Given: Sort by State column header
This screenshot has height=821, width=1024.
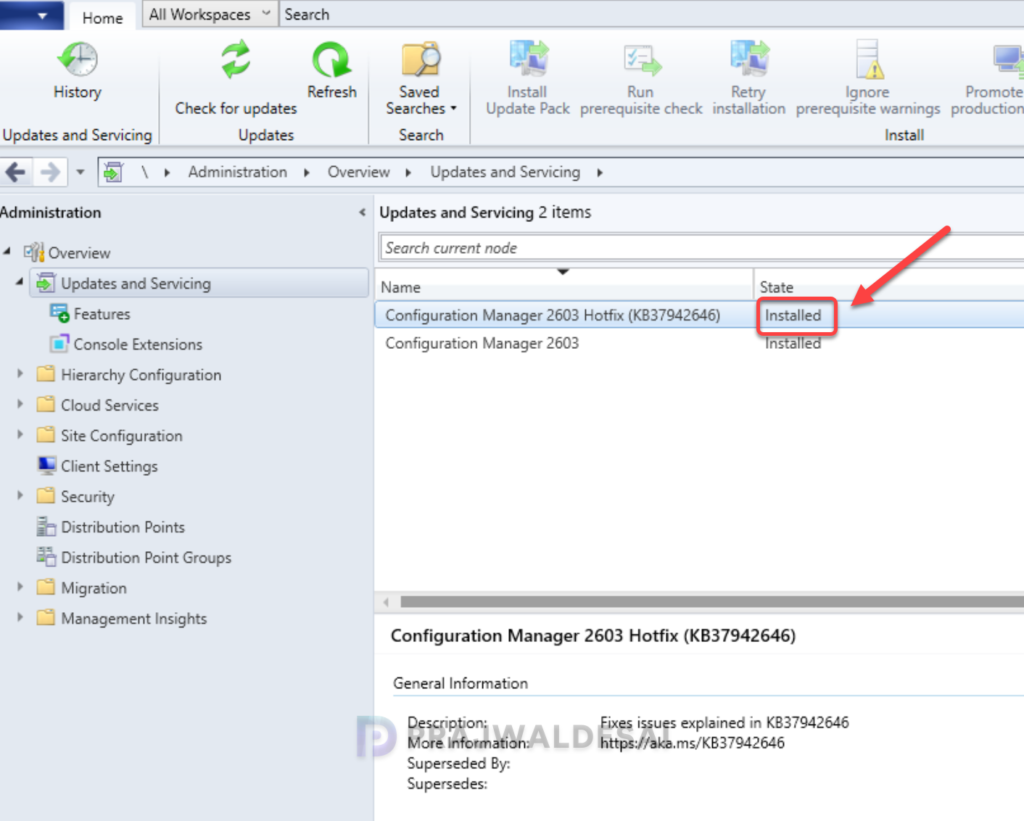Looking at the screenshot, I should (x=889, y=287).
